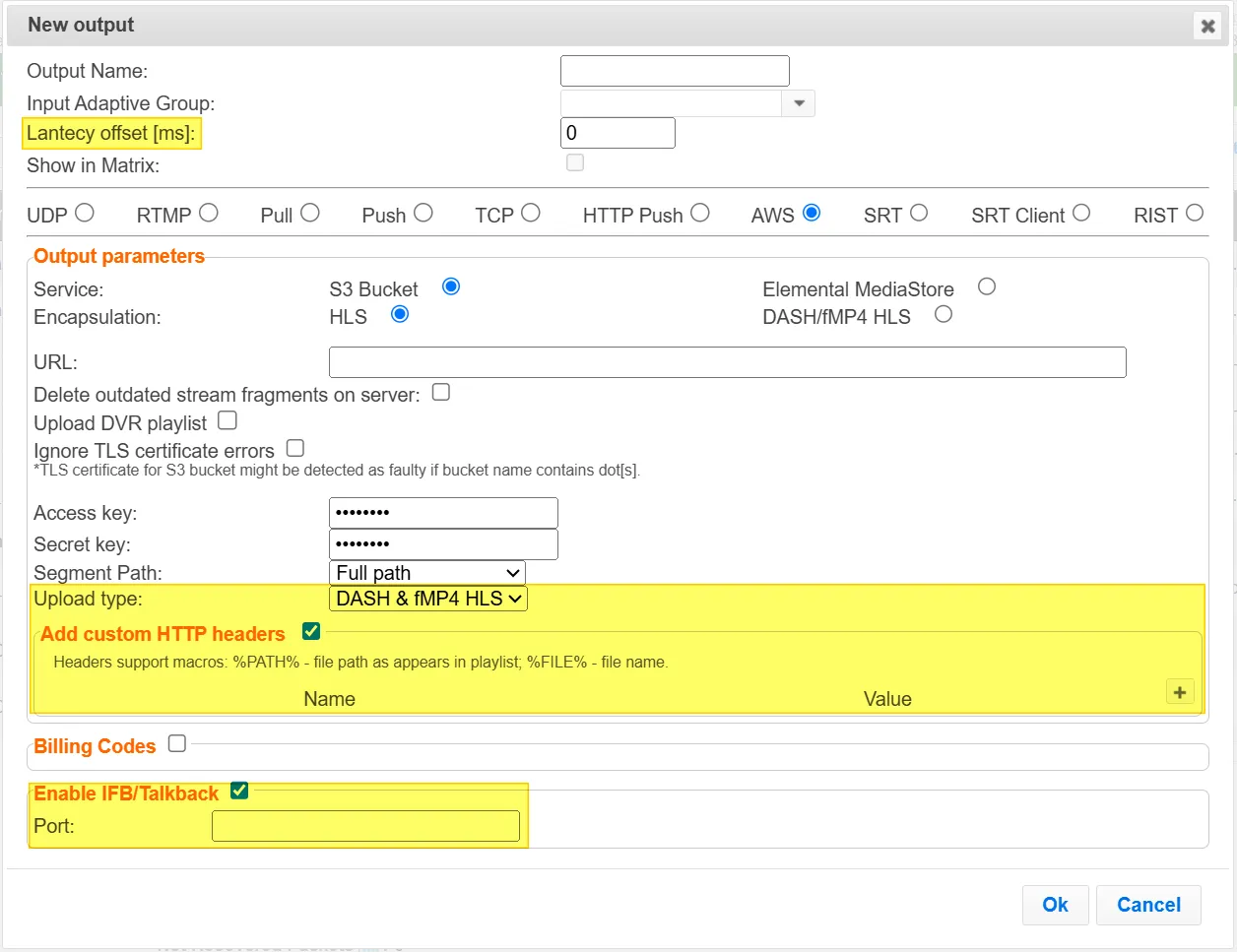
Task: Click the IFB/Talkback Port field
Action: tap(365, 826)
